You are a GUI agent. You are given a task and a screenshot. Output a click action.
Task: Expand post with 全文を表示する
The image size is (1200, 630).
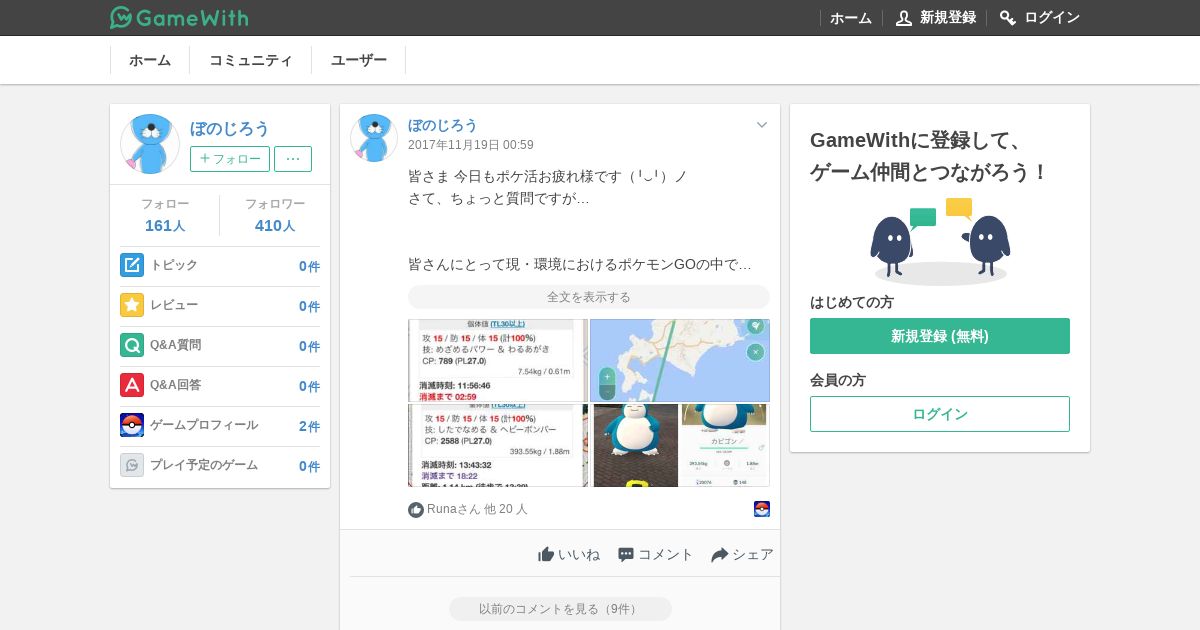[x=589, y=297]
